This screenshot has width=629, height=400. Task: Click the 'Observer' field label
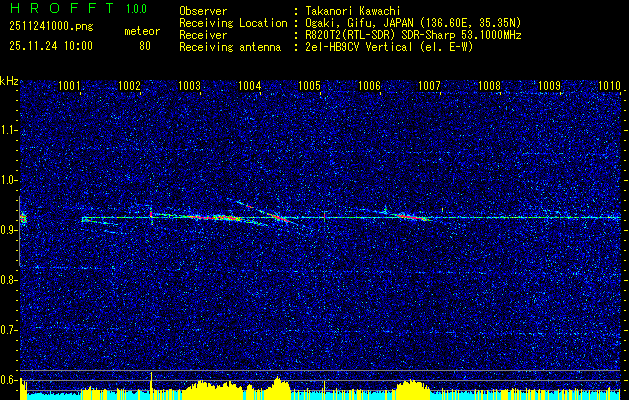pyautogui.click(x=203, y=11)
